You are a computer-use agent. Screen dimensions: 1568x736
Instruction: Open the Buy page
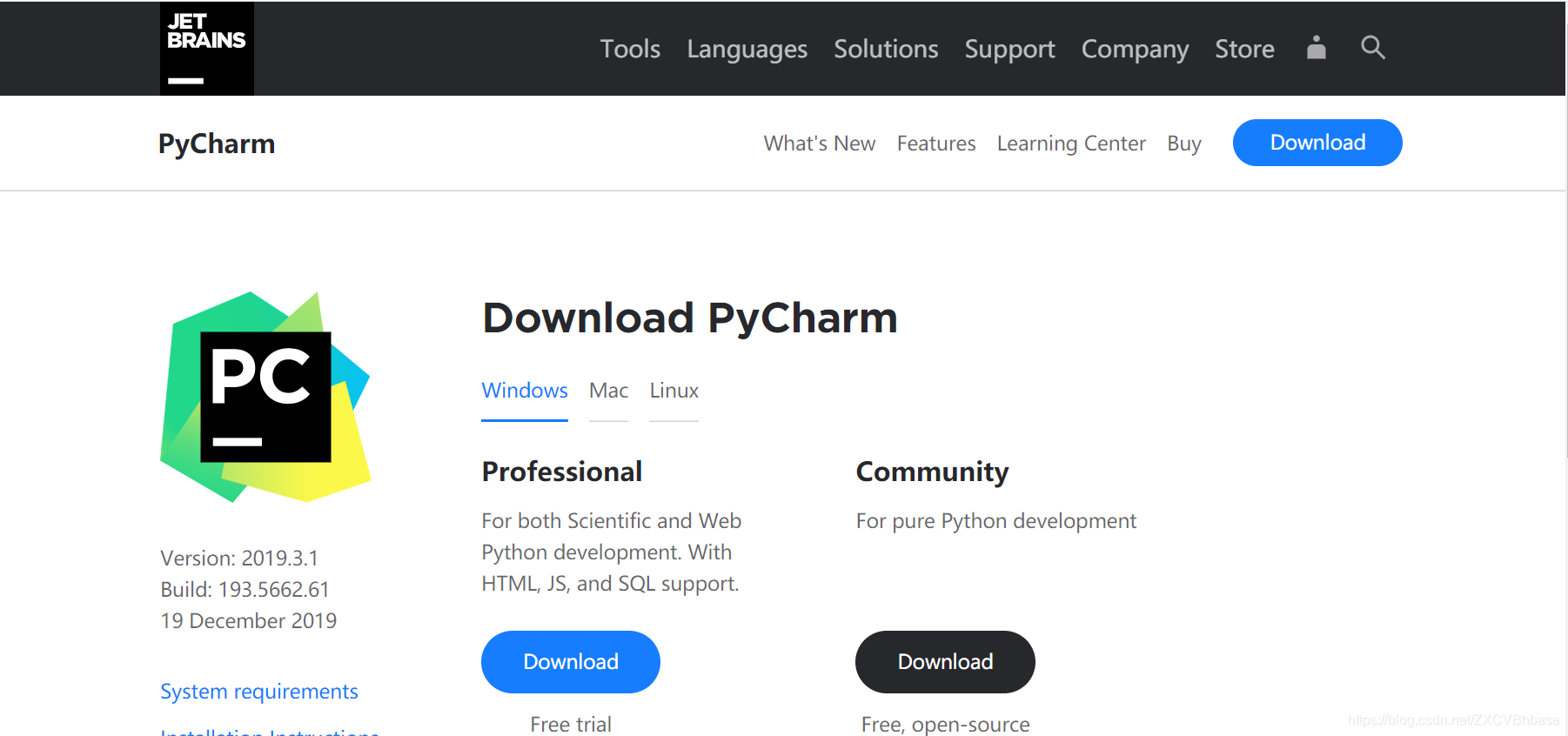coord(1184,144)
